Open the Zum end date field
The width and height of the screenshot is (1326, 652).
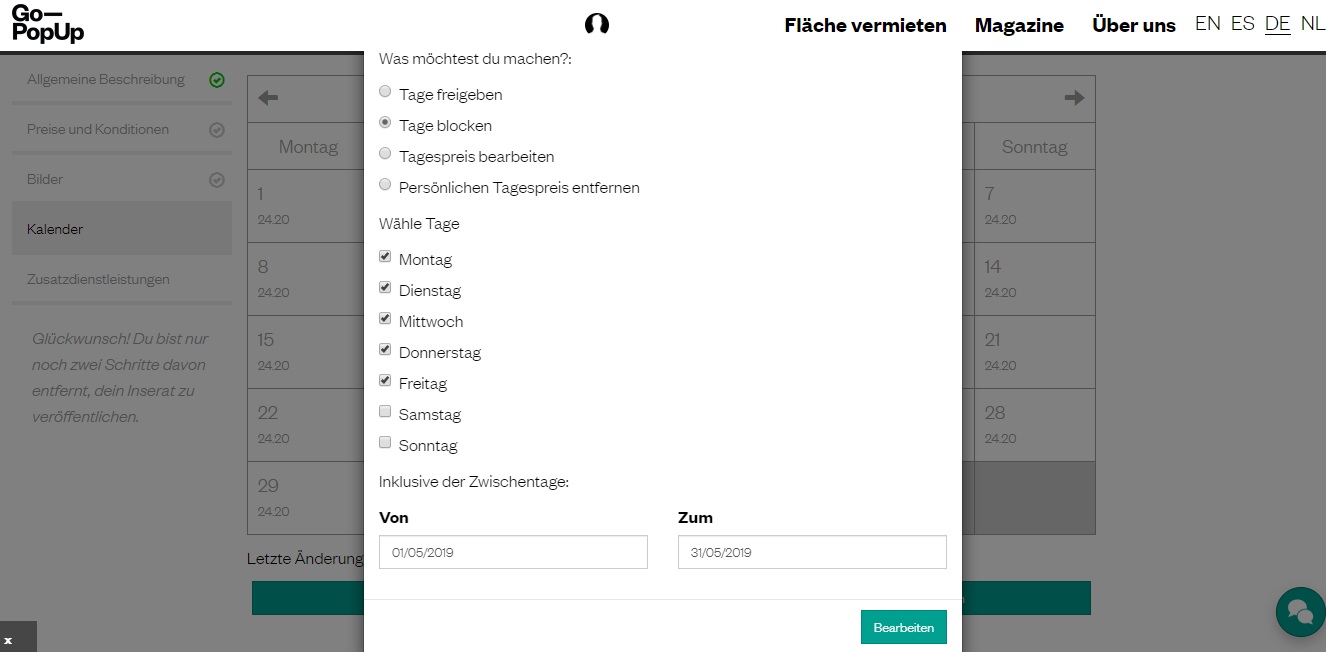(x=811, y=552)
